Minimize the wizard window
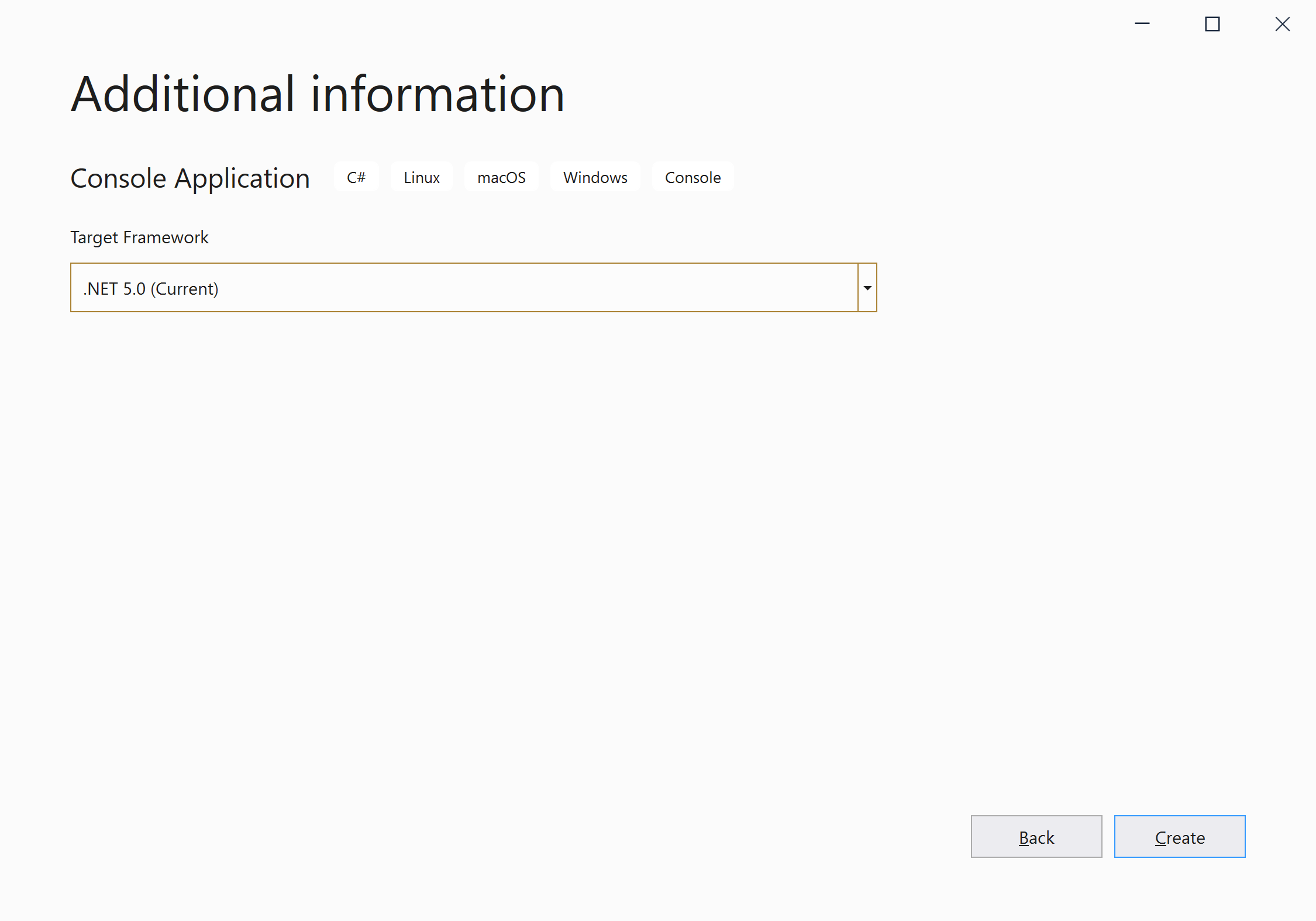 pos(1141,25)
